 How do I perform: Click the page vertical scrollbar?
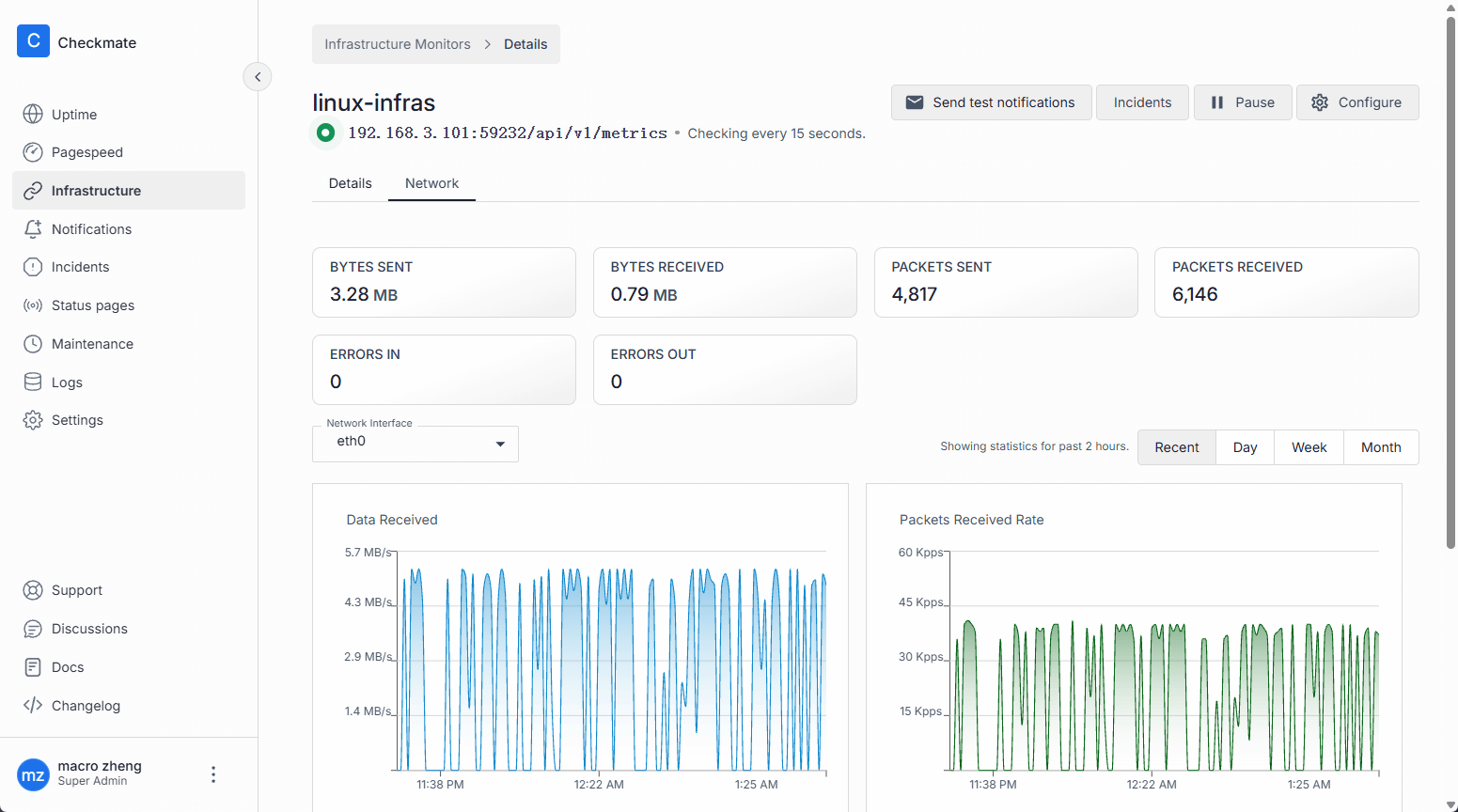pyautogui.click(x=1450, y=282)
